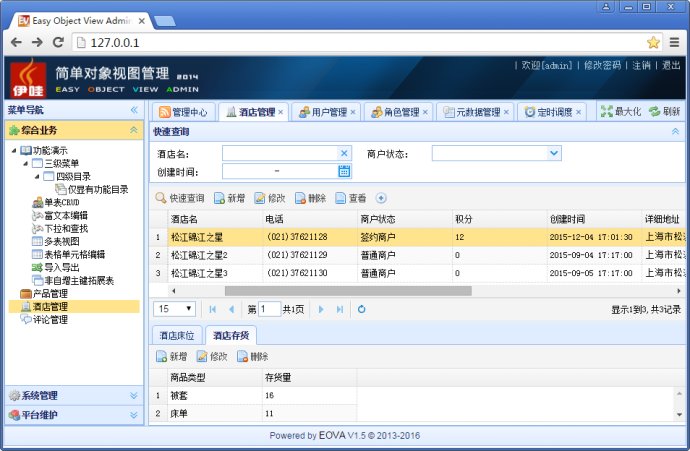Close the 角色管理 tab

tap(425, 112)
